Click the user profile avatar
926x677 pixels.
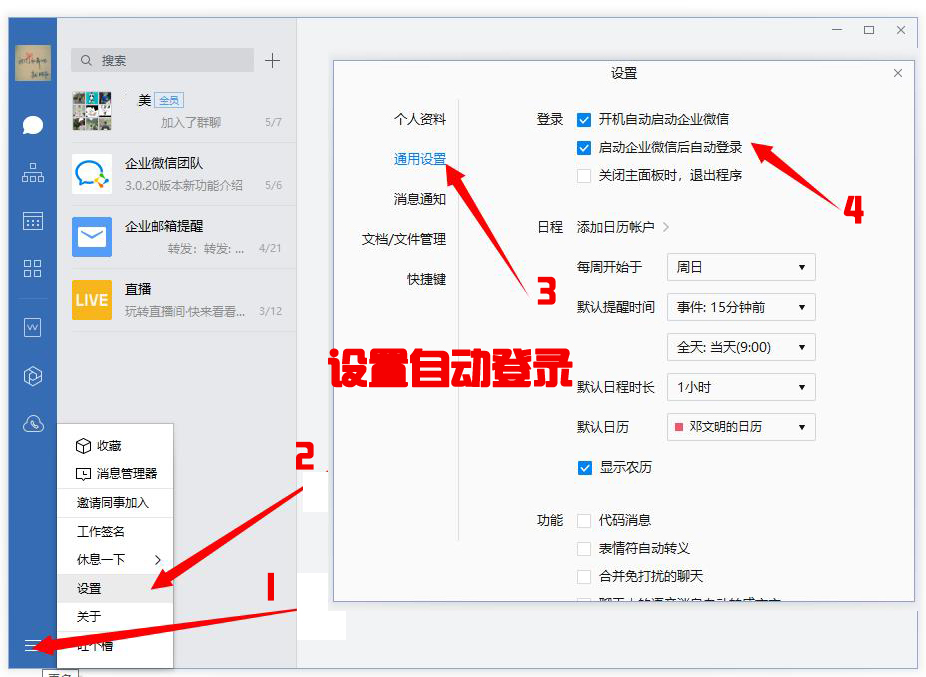click(x=33, y=63)
